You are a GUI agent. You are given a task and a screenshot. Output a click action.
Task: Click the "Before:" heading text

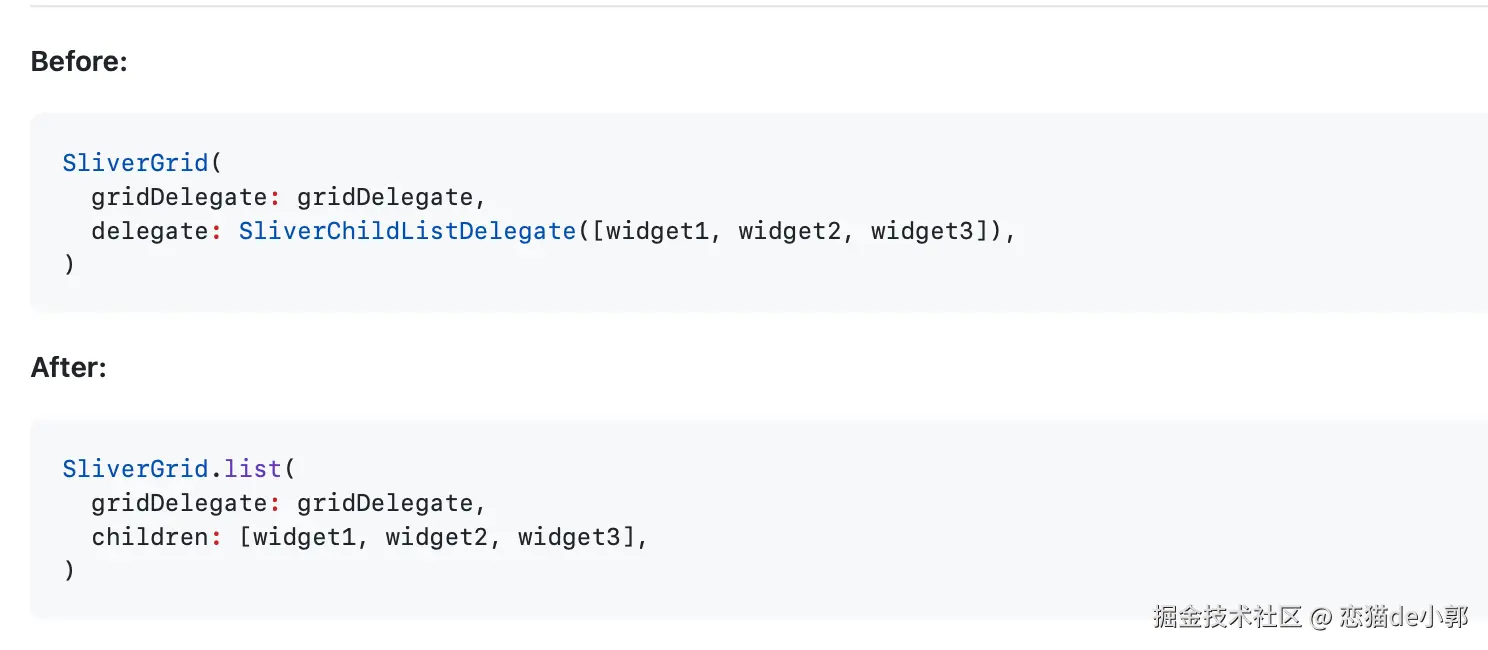tap(79, 62)
